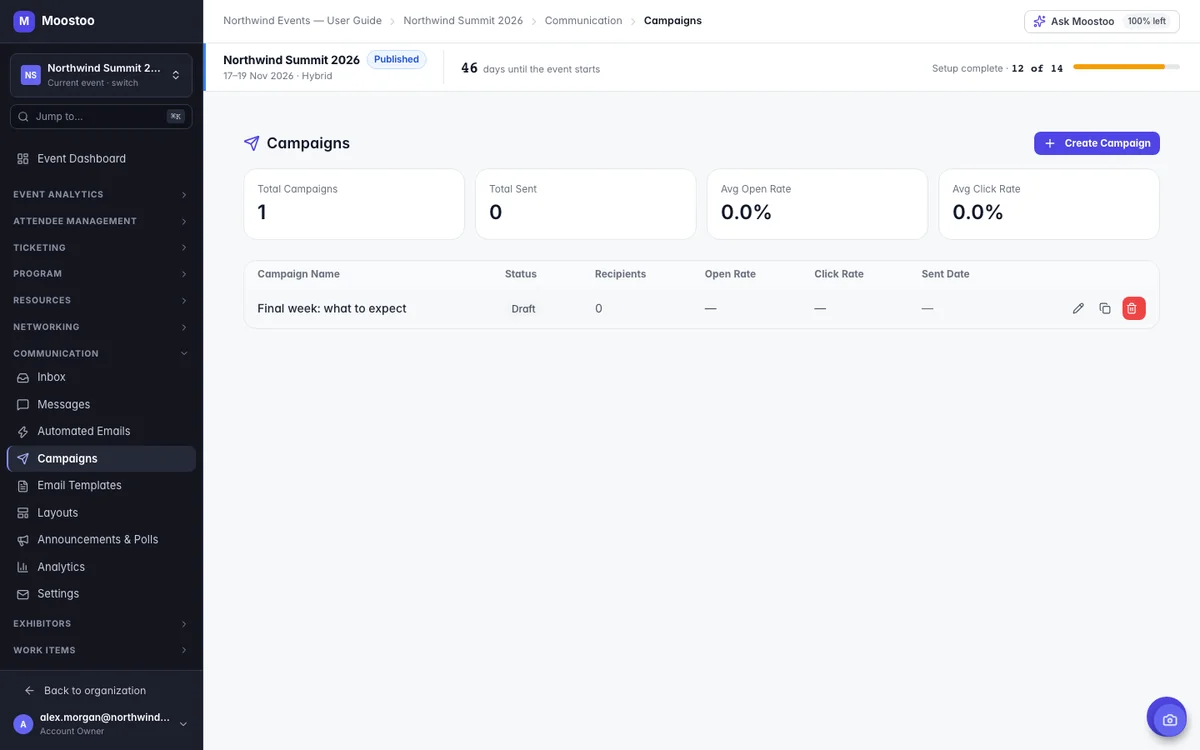Viewport: 1200px width, 750px height.
Task: Click the 'Final week: what to expect' campaign name
Action: click(332, 309)
